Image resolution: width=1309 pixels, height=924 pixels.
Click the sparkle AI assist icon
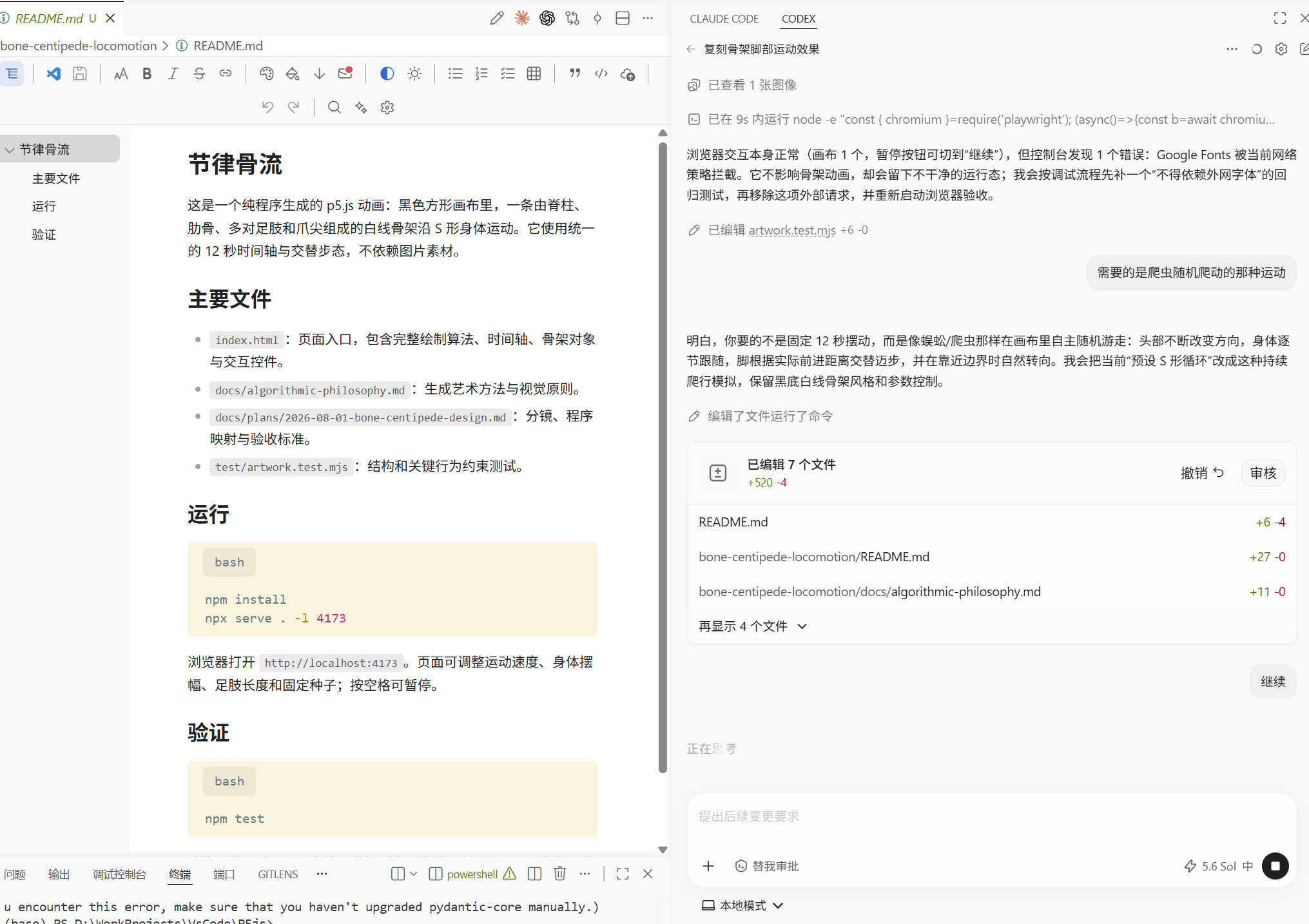[x=361, y=107]
